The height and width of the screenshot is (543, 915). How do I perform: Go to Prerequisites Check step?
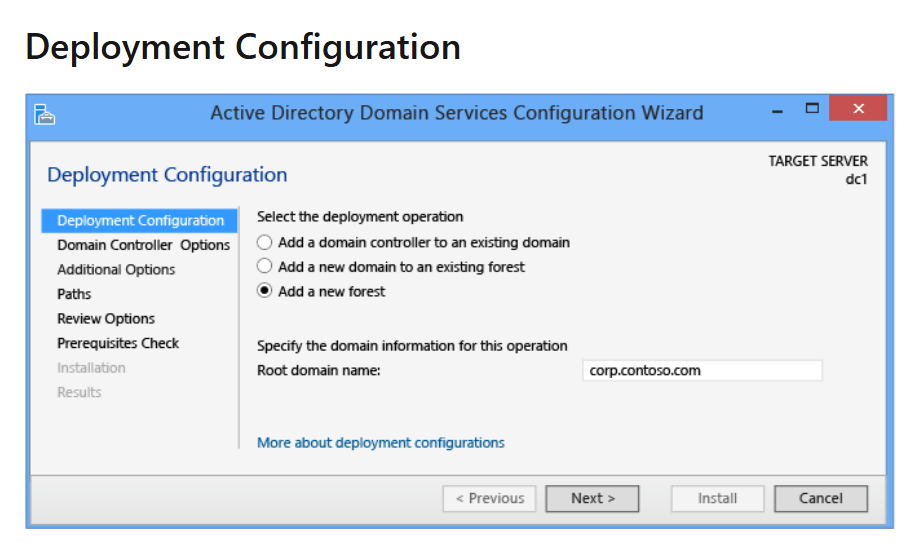tap(118, 343)
